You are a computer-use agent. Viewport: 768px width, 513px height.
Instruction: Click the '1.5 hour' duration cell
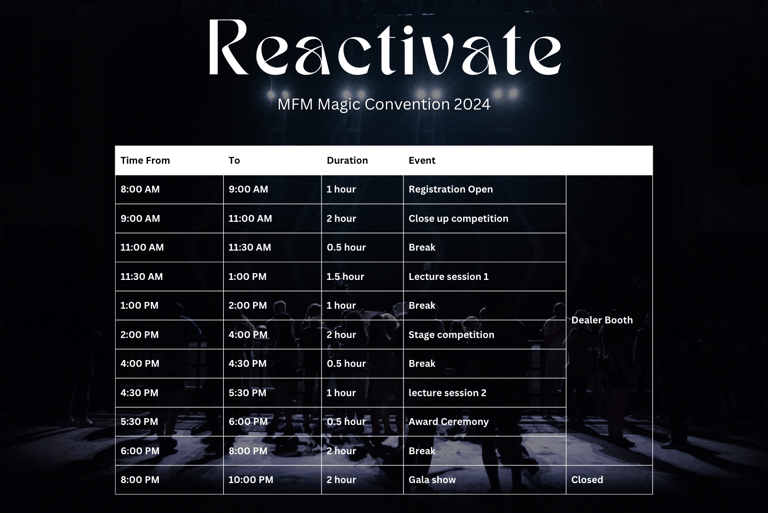(x=362, y=276)
